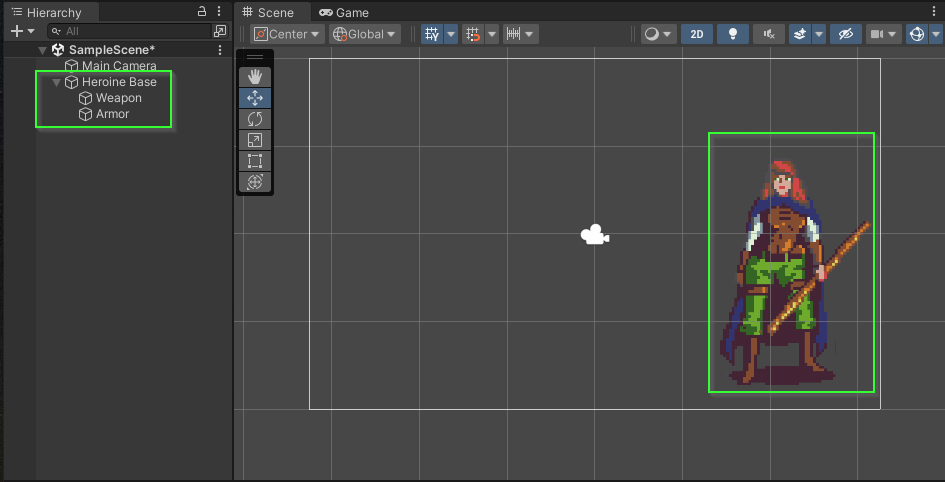
Task: Toggle scene effects (skybox, fog) button
Action: [800, 34]
